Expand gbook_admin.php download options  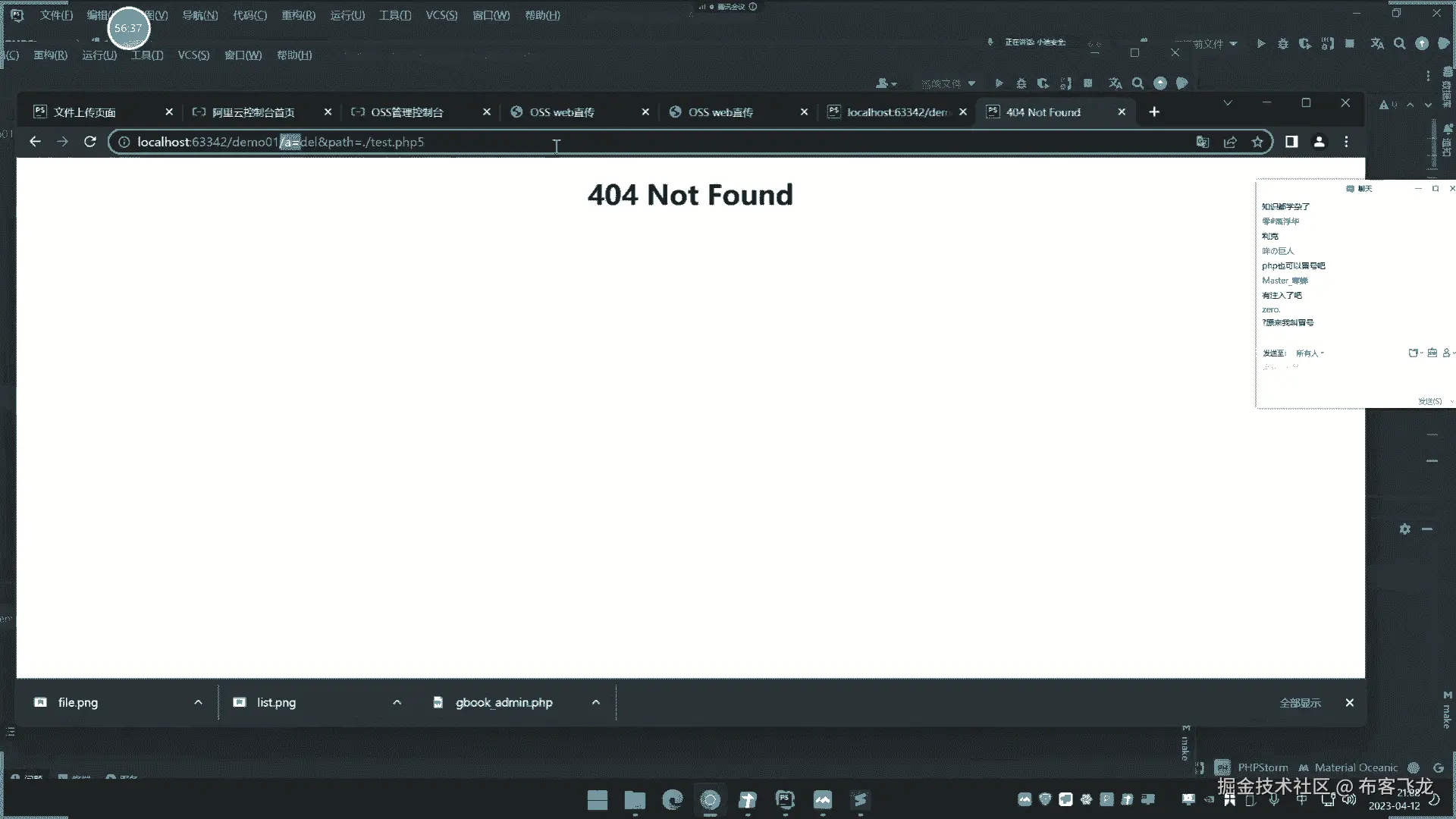[x=595, y=702]
